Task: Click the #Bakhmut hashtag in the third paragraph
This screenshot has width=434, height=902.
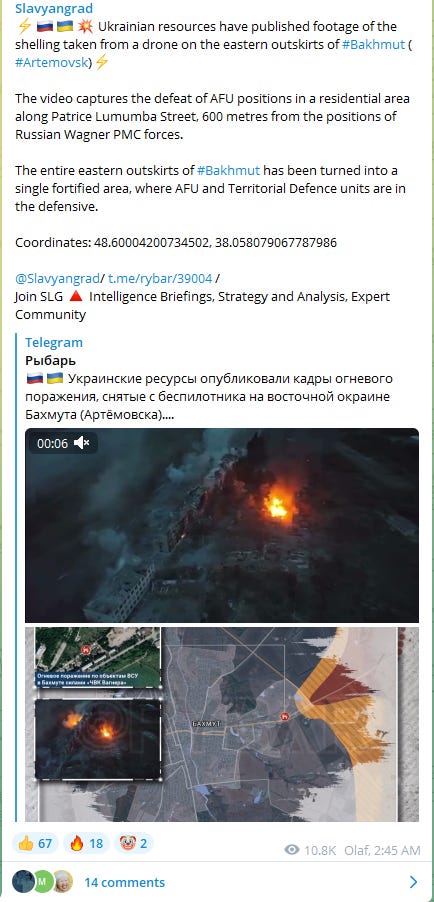Action: [x=229, y=170]
